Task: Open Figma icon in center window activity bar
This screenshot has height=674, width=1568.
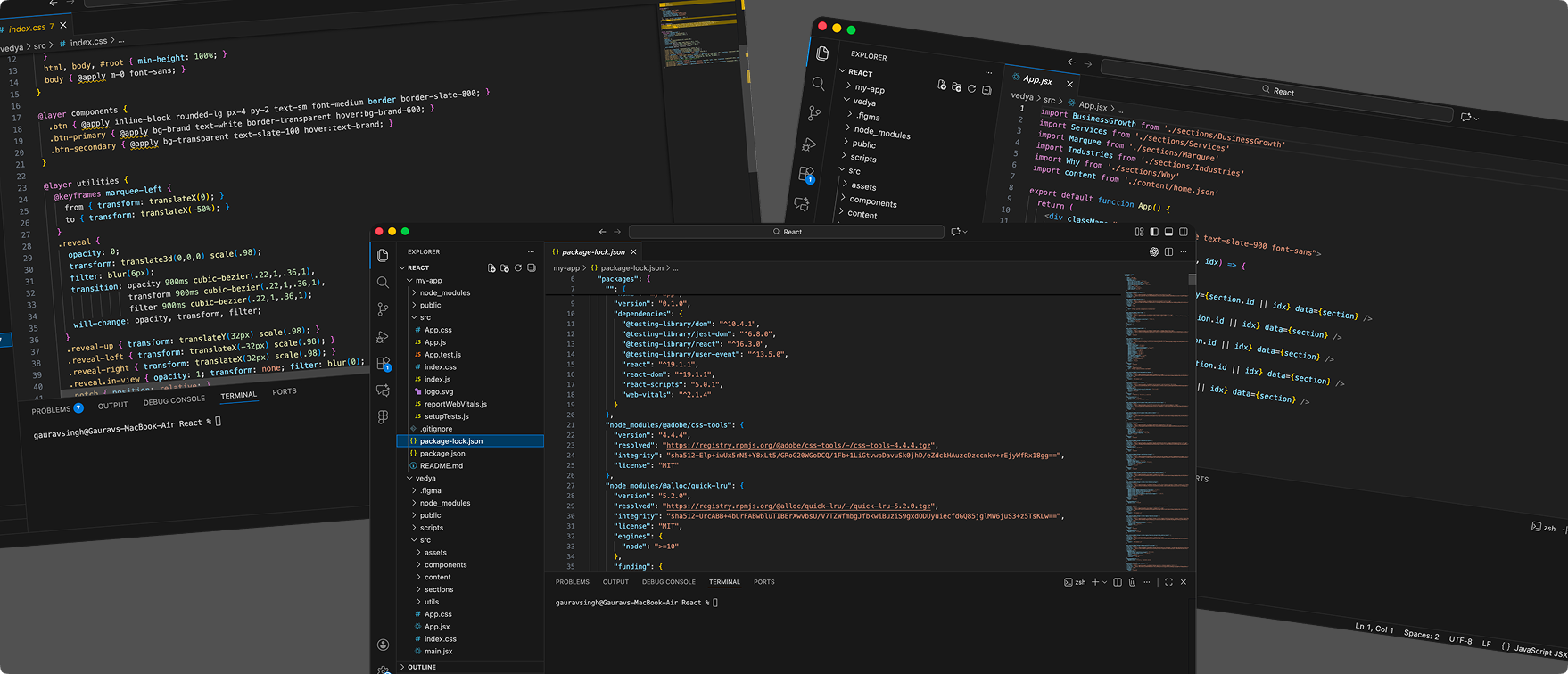Action: (x=383, y=417)
